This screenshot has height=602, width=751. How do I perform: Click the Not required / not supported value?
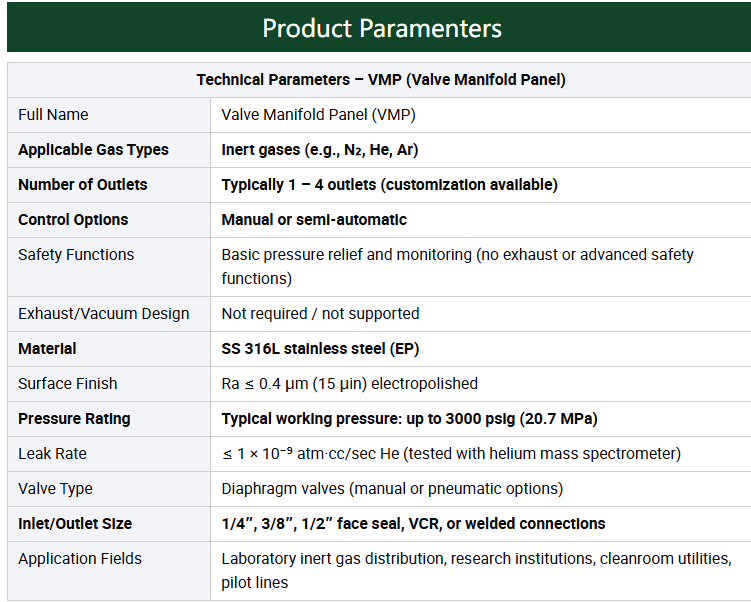320,314
